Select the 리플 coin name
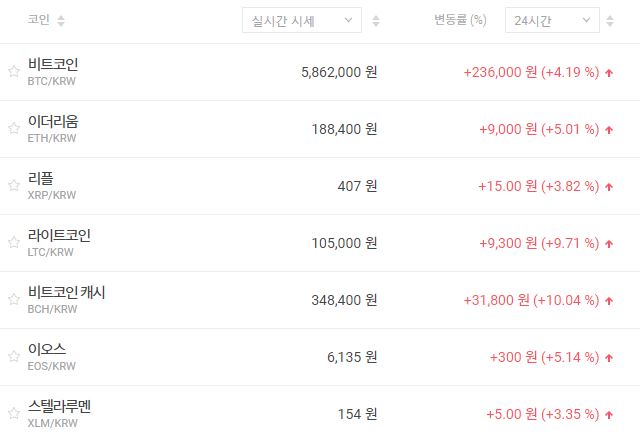 [x=41, y=179]
